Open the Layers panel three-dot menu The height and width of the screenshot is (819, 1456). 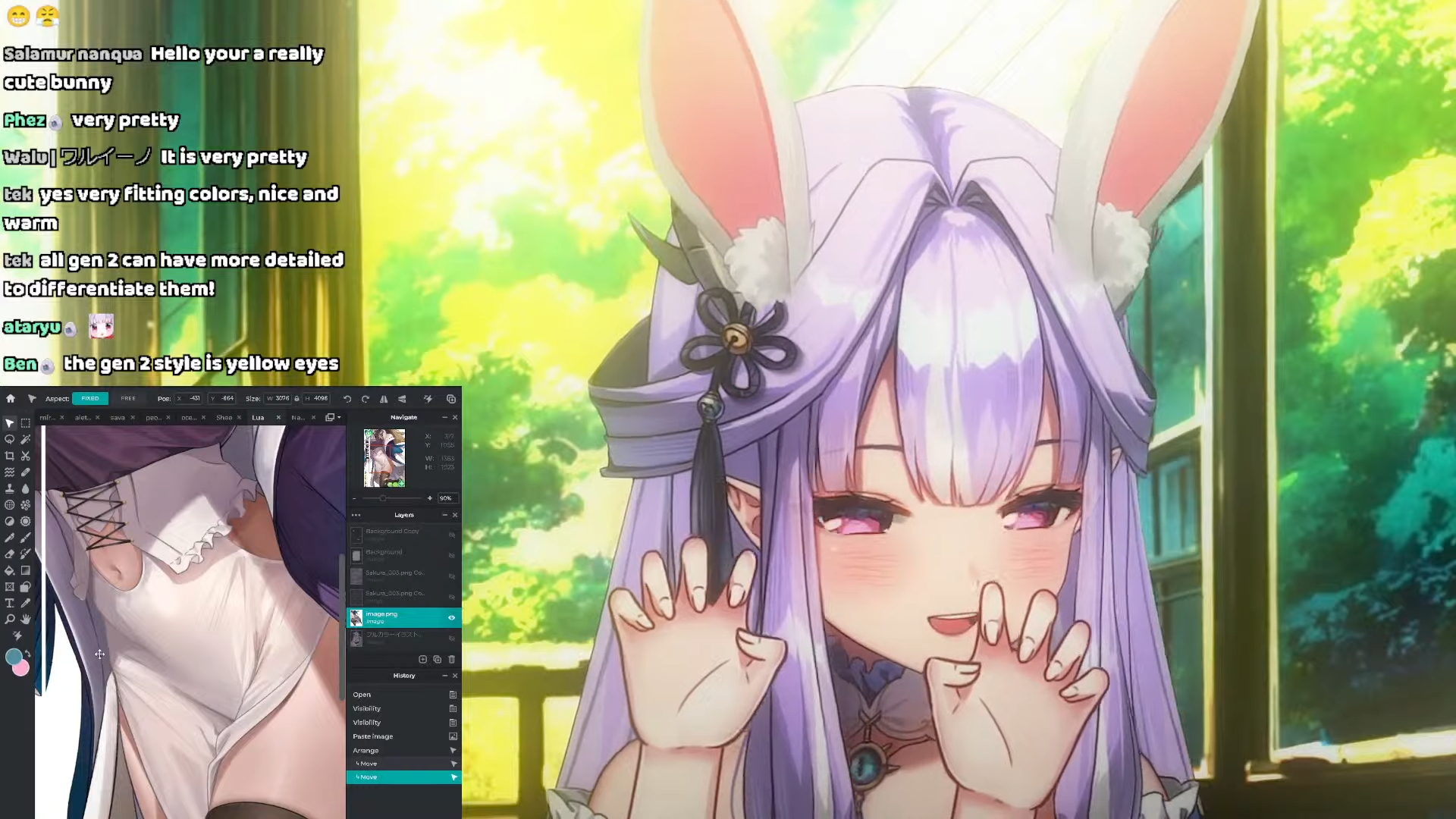click(x=356, y=515)
